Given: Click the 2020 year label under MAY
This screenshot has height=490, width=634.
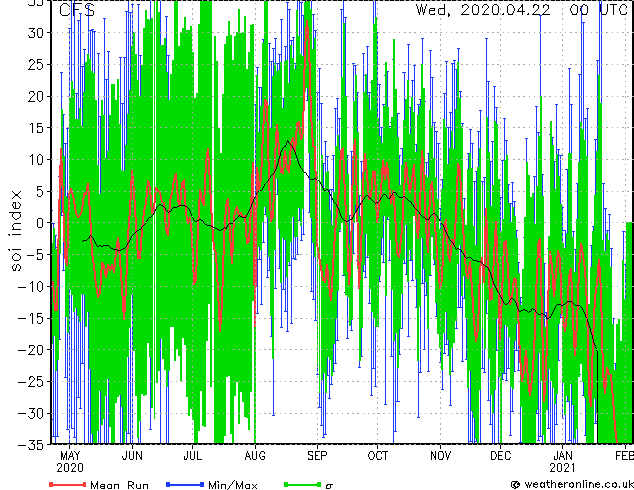Looking at the screenshot, I should tap(70, 468).
